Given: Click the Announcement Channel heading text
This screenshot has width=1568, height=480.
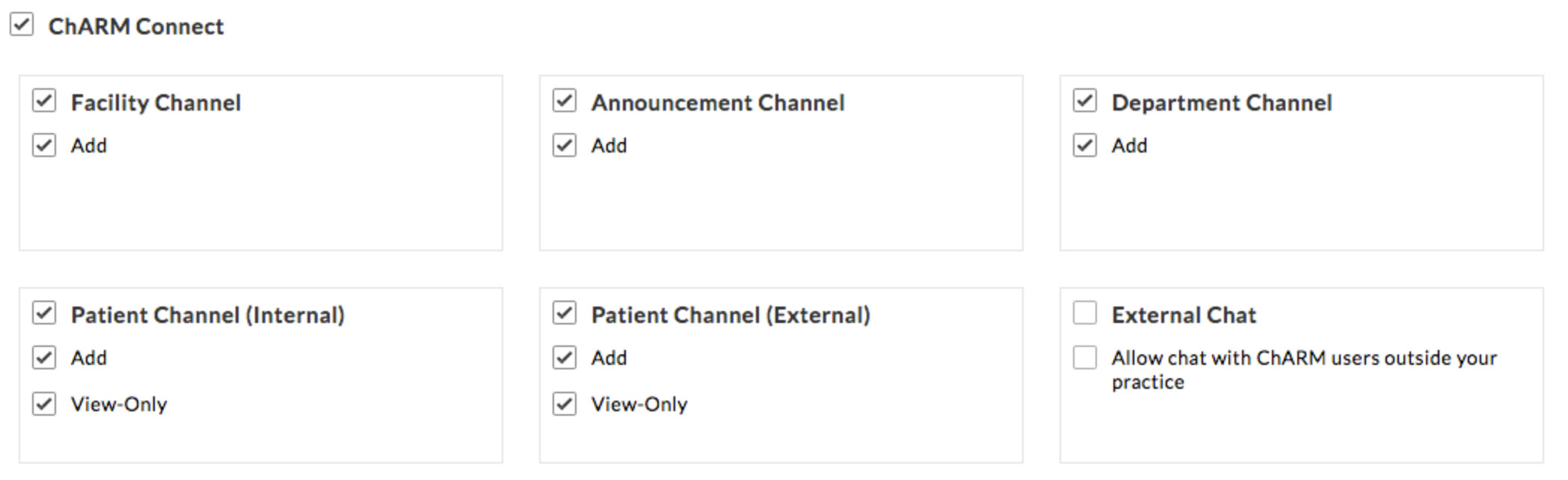Looking at the screenshot, I should coord(717,103).
